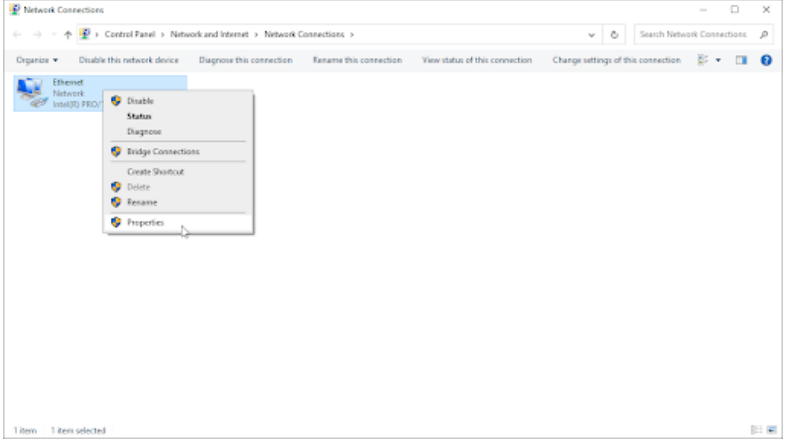This screenshot has width=785, height=442.
Task: Expand the address bar history dropdown
Action: [x=592, y=34]
